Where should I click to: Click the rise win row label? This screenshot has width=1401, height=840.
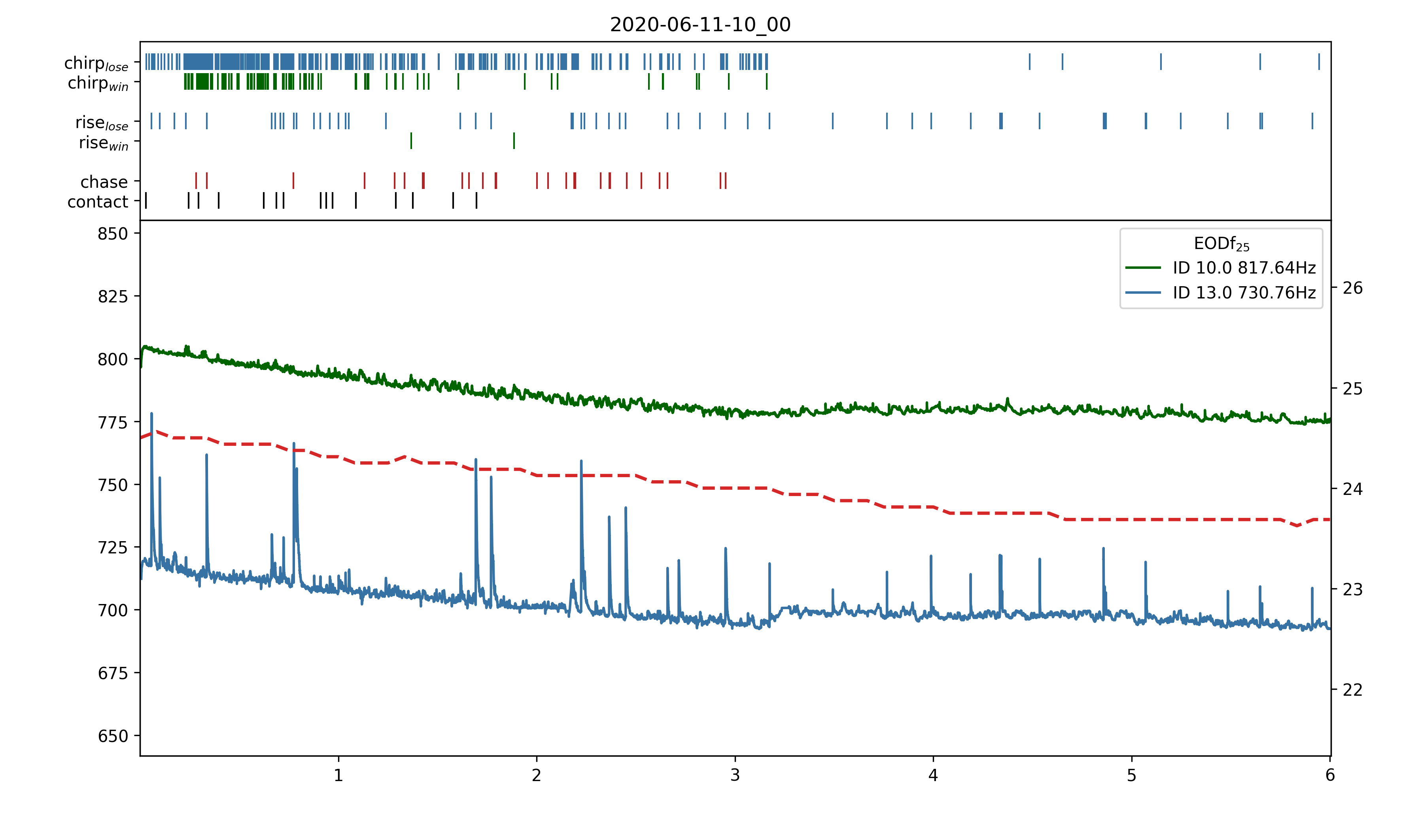pos(104,143)
